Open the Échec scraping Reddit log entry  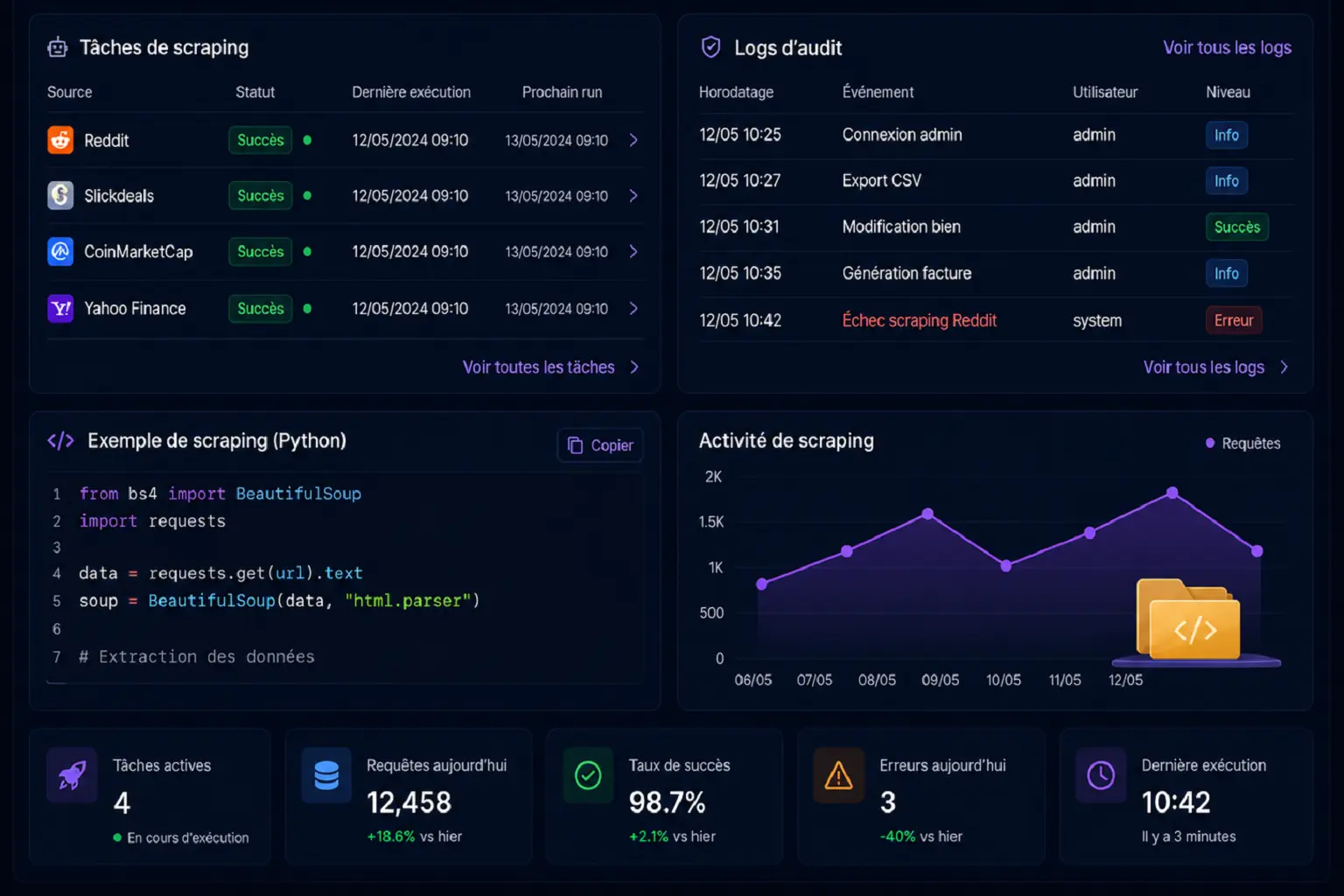click(x=919, y=320)
